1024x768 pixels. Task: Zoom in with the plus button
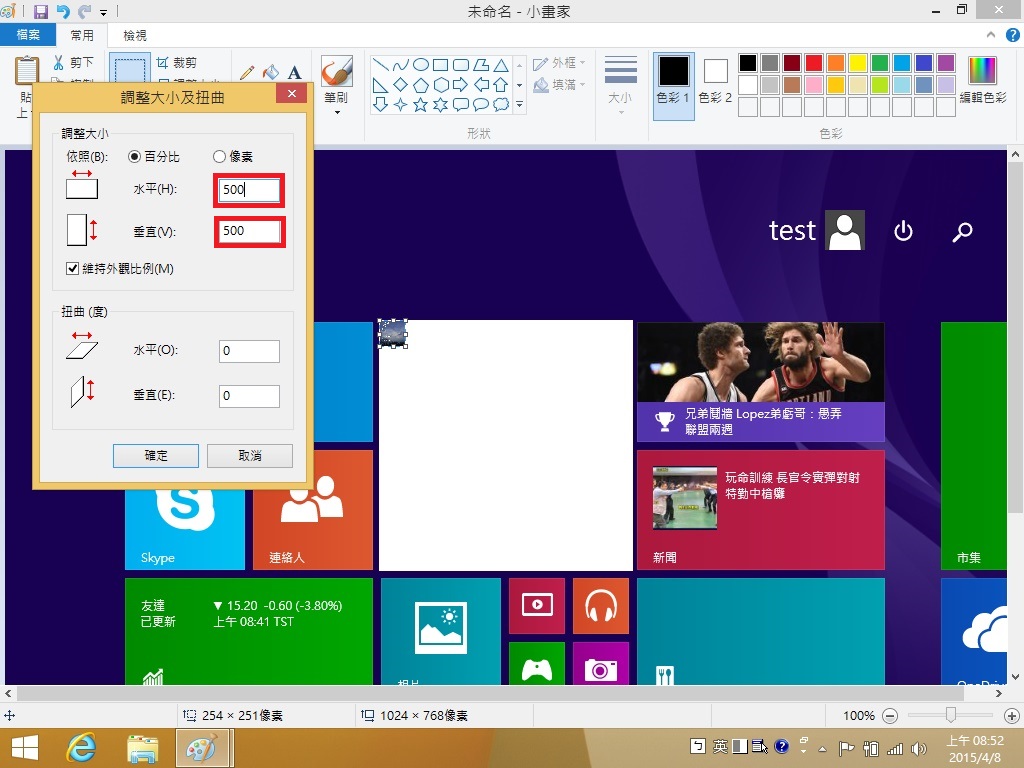pos(1012,716)
